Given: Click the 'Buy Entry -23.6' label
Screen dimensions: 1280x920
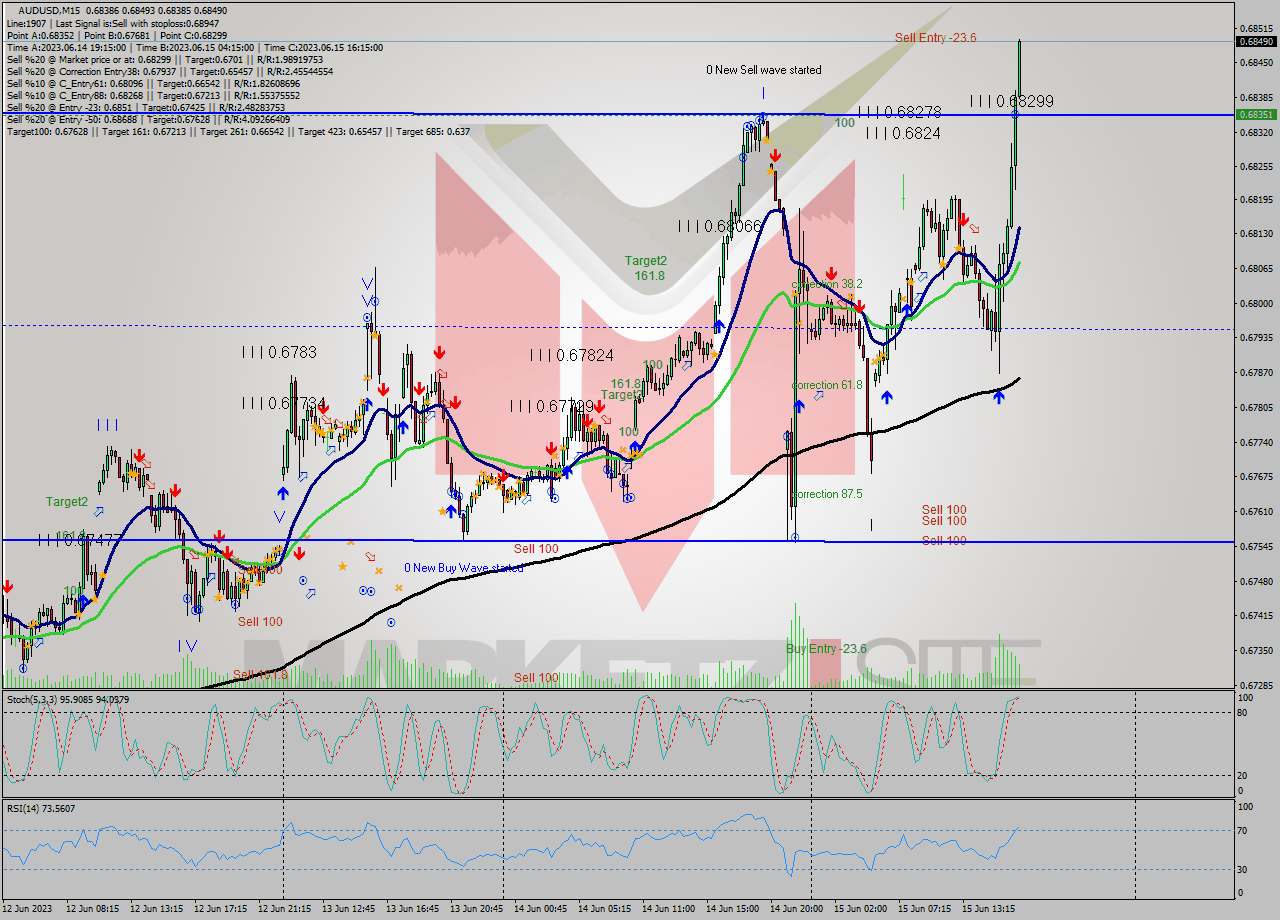Looking at the screenshot, I should [x=826, y=649].
